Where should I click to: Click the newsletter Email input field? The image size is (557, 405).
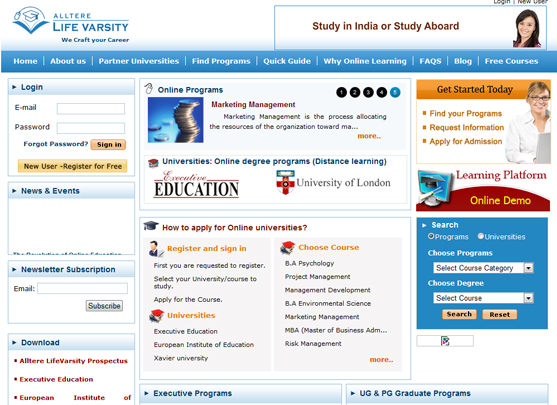click(82, 288)
